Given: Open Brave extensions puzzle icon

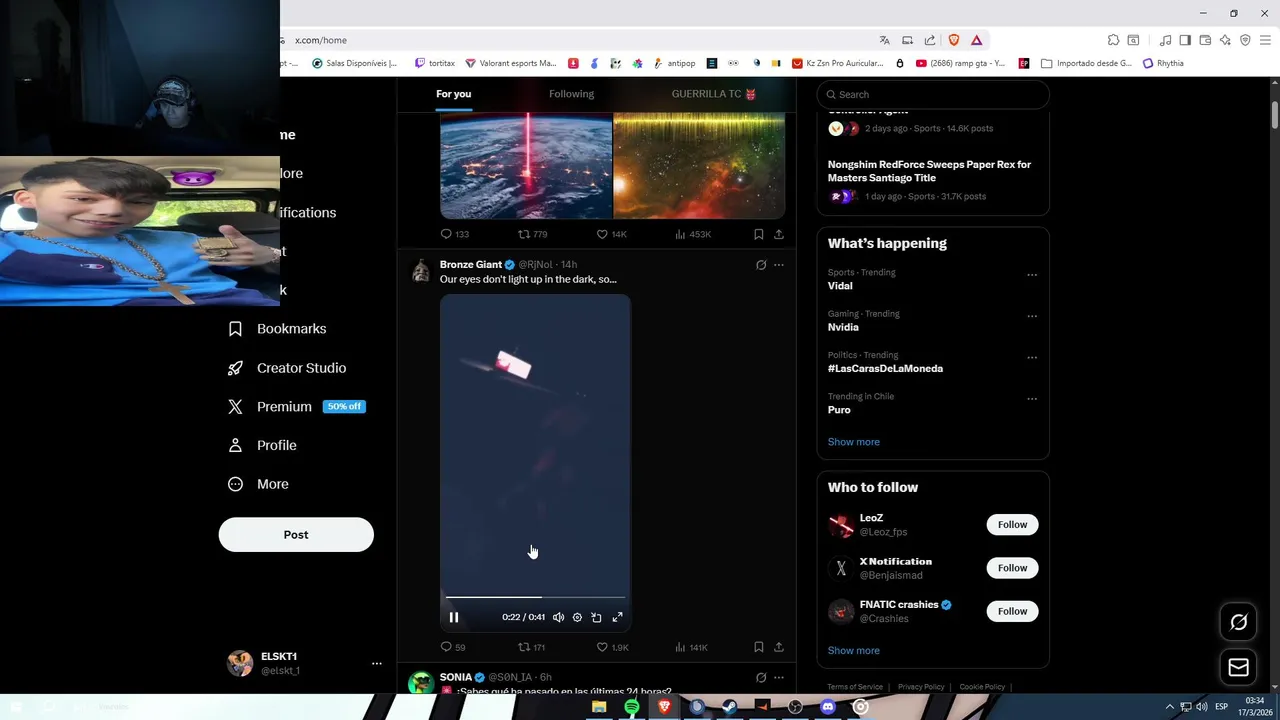Looking at the screenshot, I should 1113,40.
